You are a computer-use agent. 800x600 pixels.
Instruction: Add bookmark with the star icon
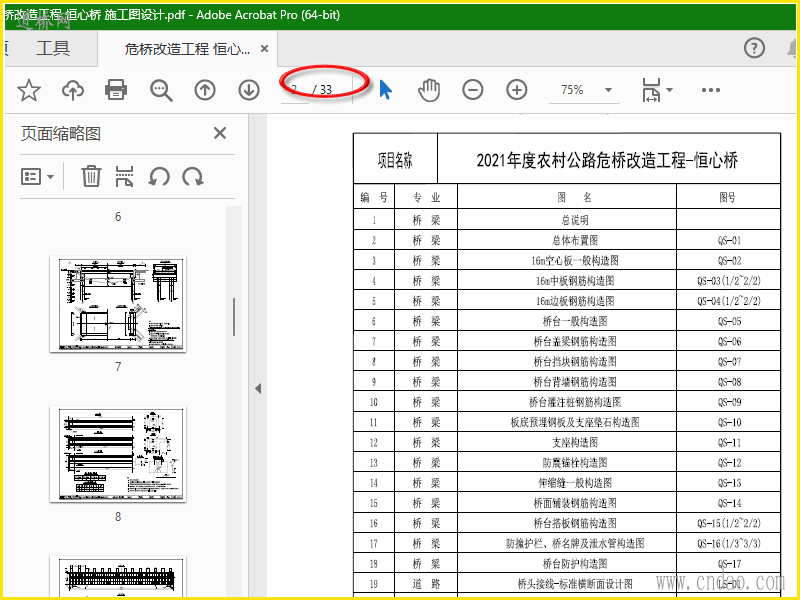click(x=29, y=90)
